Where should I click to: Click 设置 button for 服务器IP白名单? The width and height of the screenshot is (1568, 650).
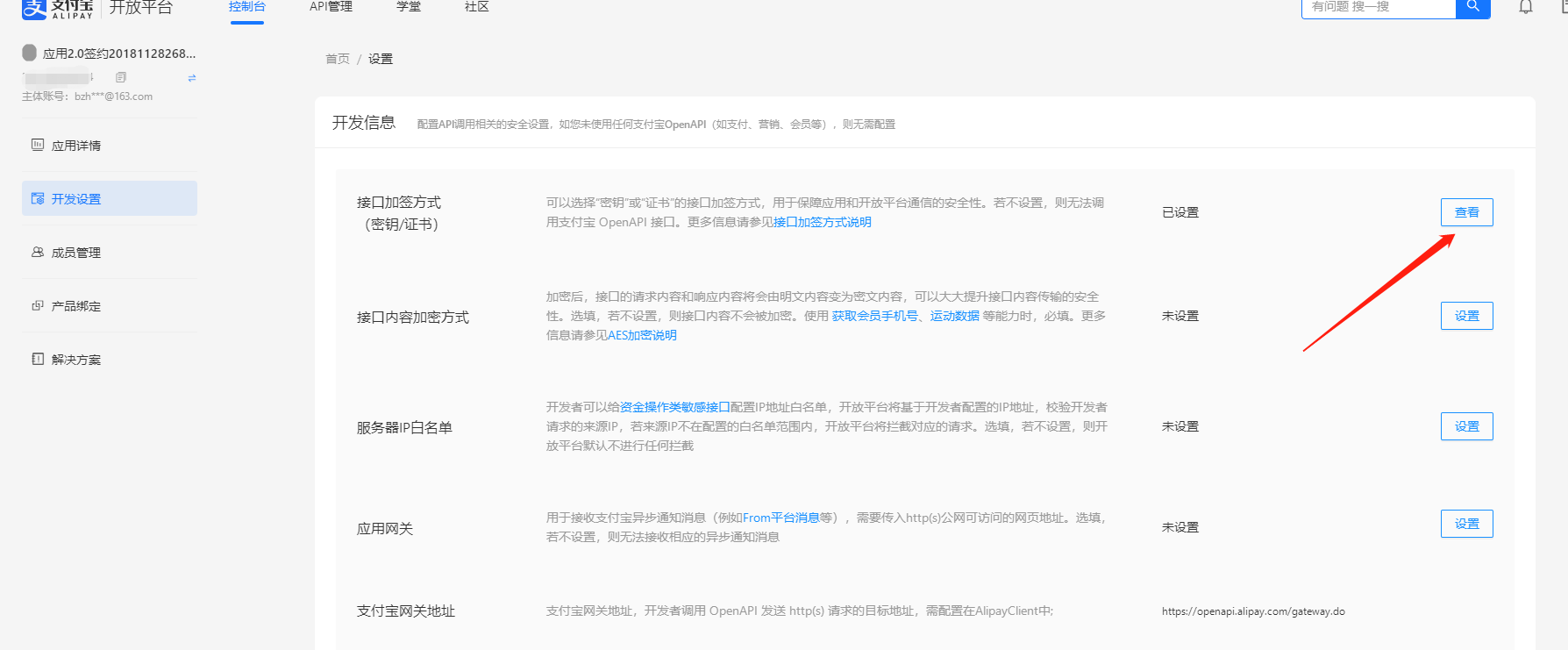click(x=1466, y=426)
